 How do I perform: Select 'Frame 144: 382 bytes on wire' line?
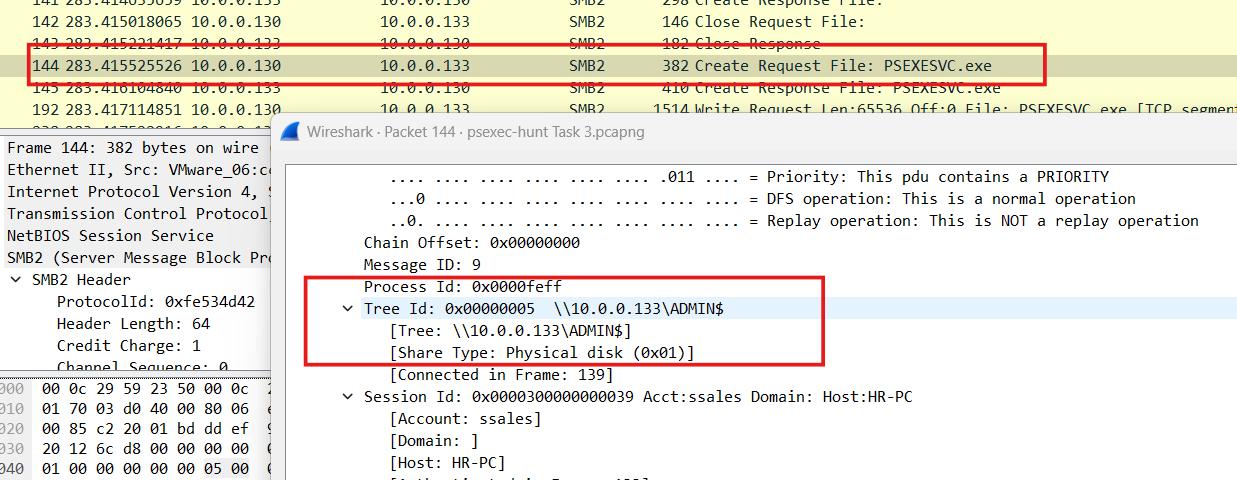point(136,148)
